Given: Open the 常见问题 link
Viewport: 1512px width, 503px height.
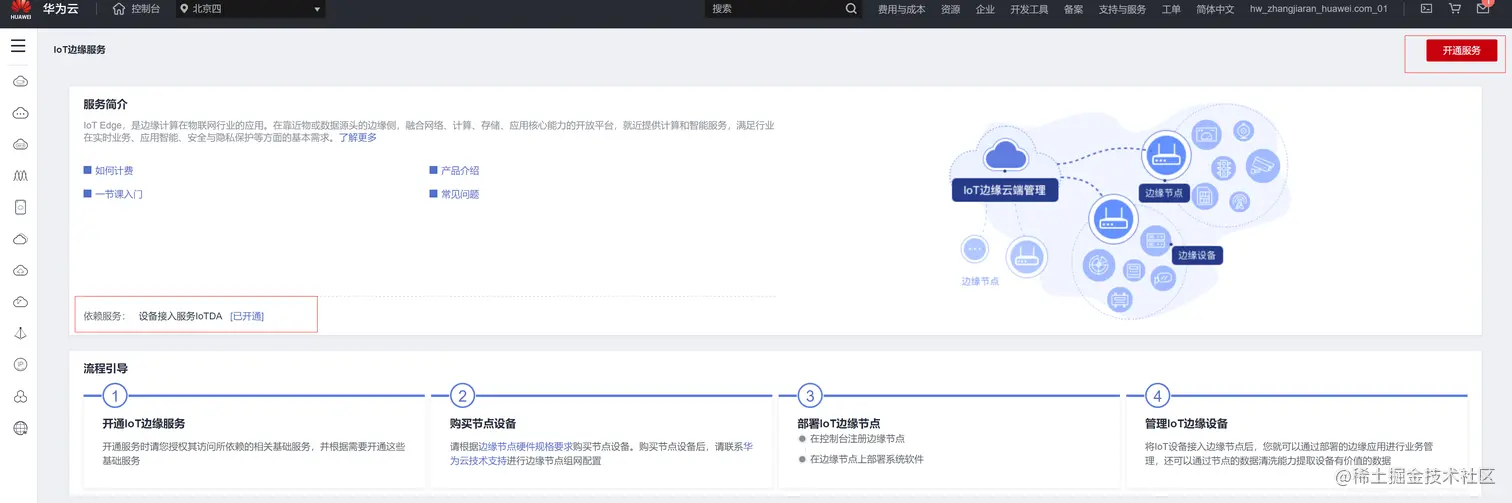Looking at the screenshot, I should pos(460,194).
